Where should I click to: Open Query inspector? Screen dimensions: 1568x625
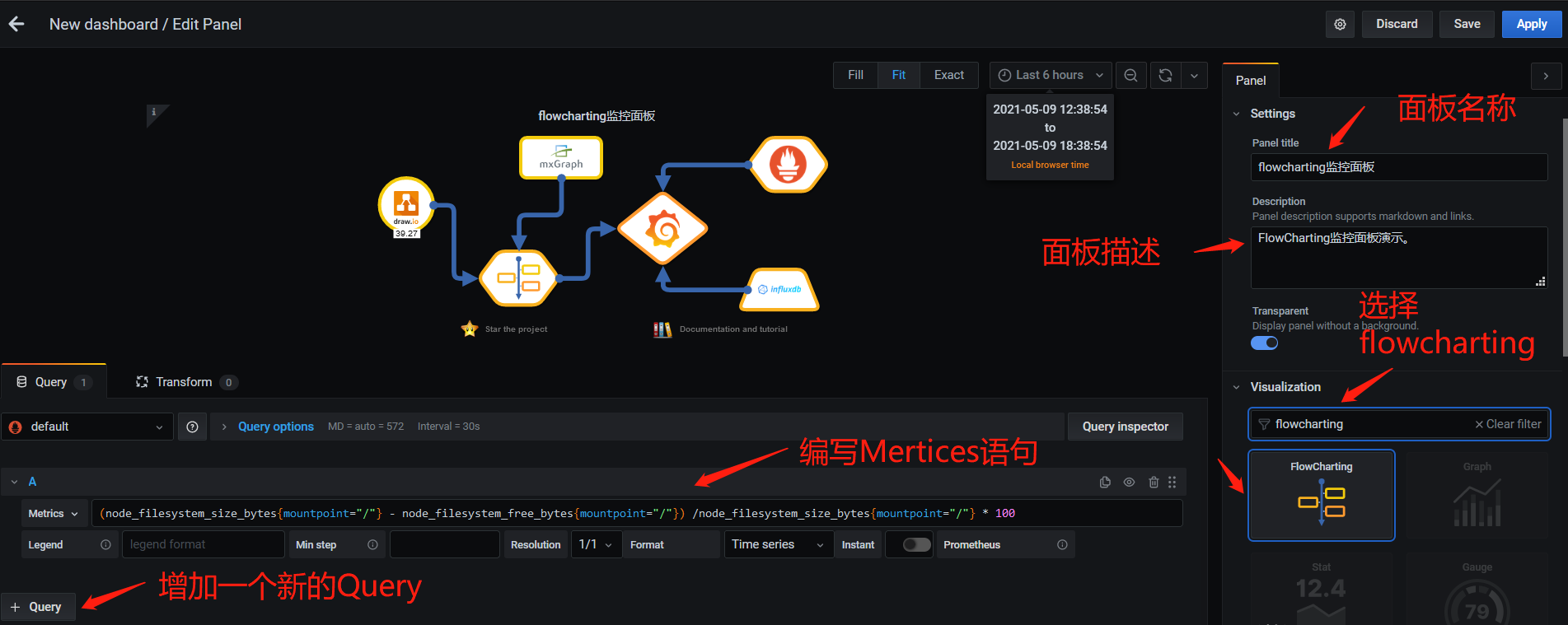point(1125,427)
